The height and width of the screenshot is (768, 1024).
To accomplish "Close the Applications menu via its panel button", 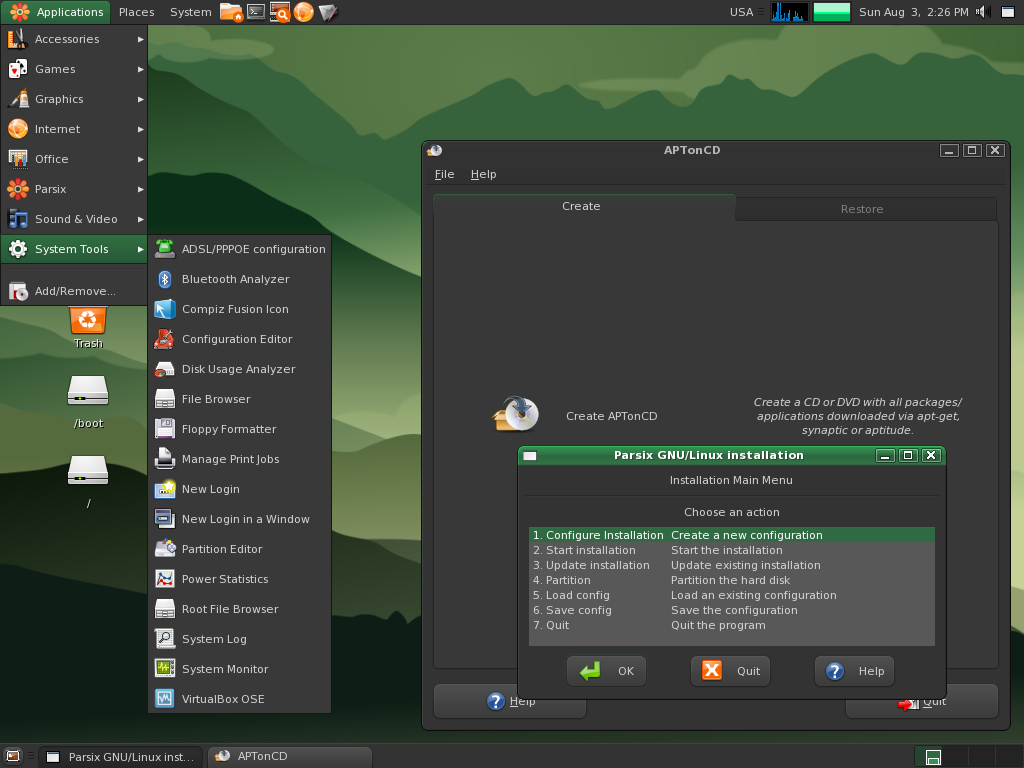I will [57, 12].
